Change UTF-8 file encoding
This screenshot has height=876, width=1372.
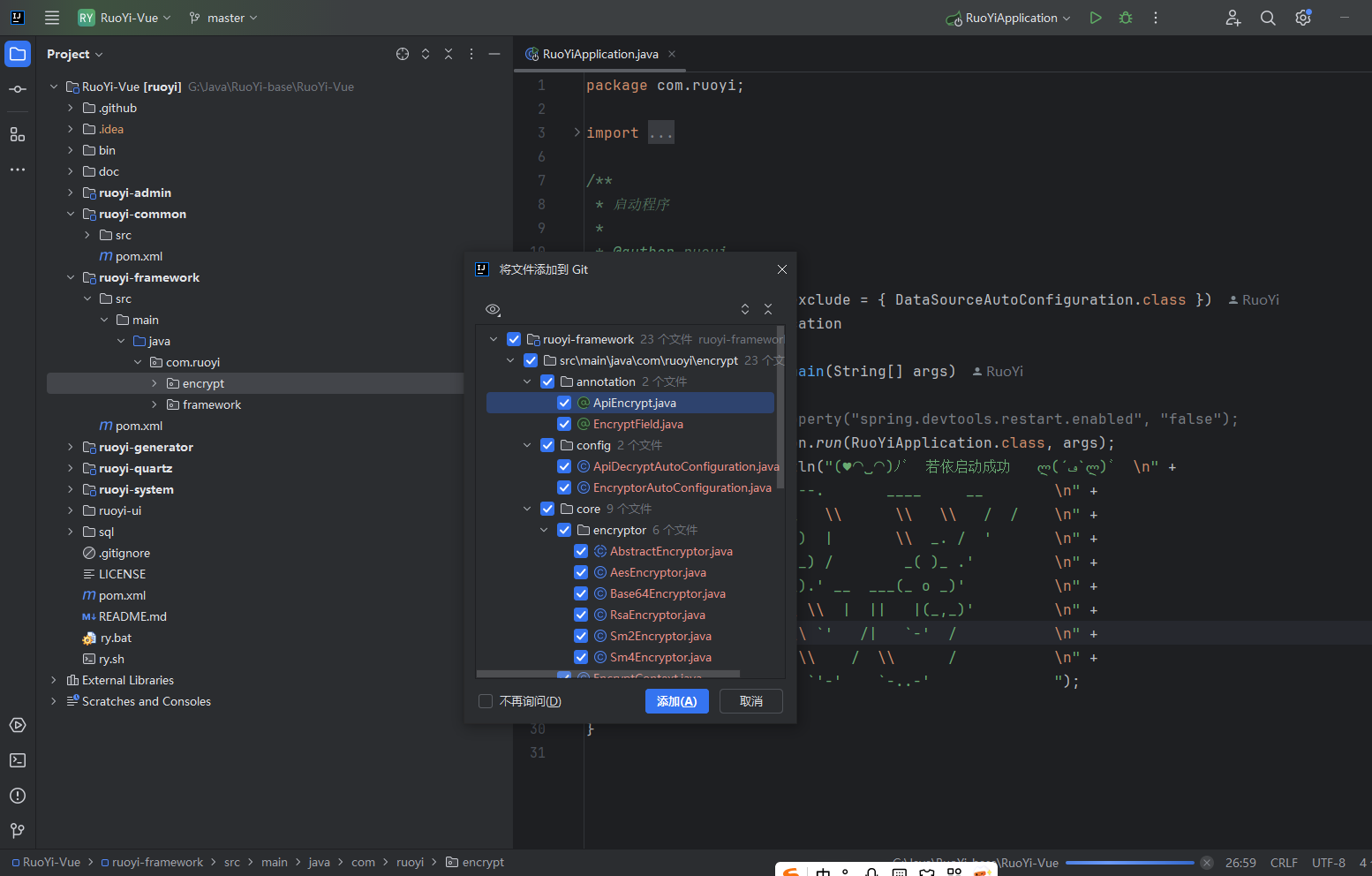click(x=1329, y=863)
